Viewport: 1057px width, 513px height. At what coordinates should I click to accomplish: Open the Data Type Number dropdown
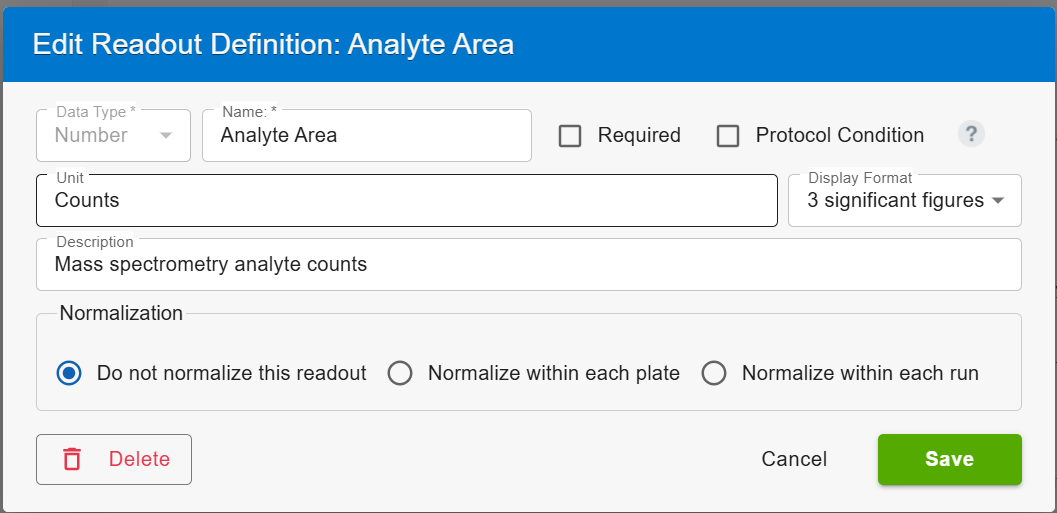(x=113, y=135)
